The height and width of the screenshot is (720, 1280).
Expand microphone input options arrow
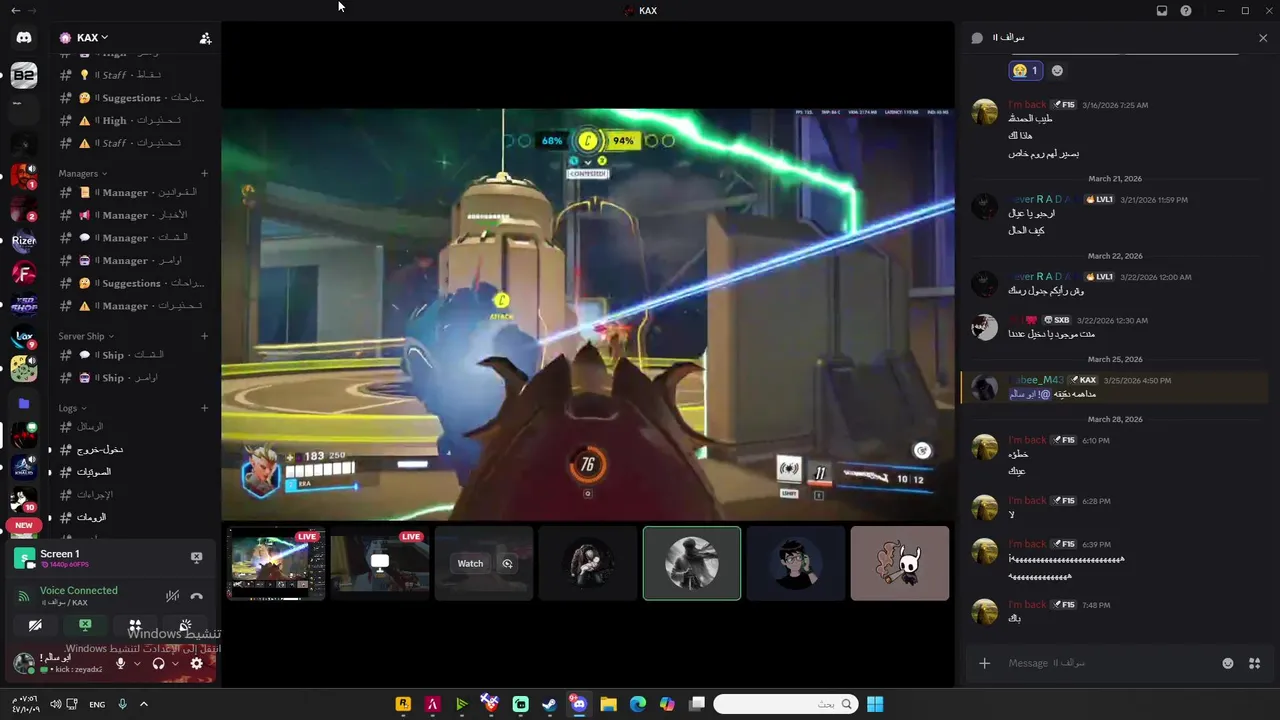tap(137, 663)
